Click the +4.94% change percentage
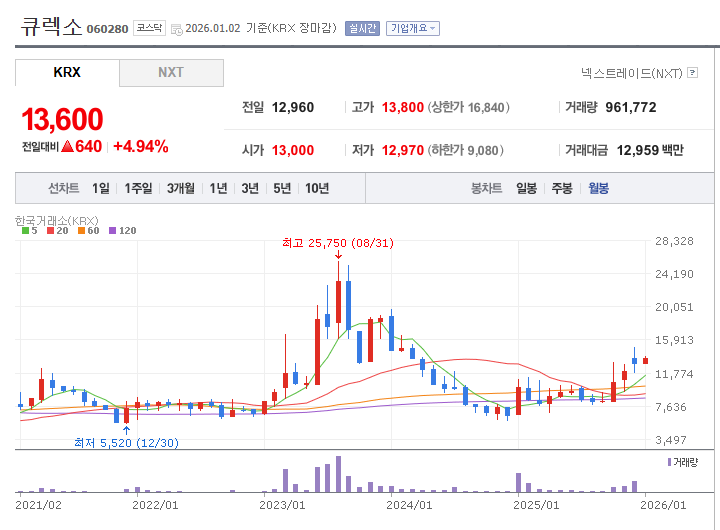The width and height of the screenshot is (720, 530). pos(141,147)
